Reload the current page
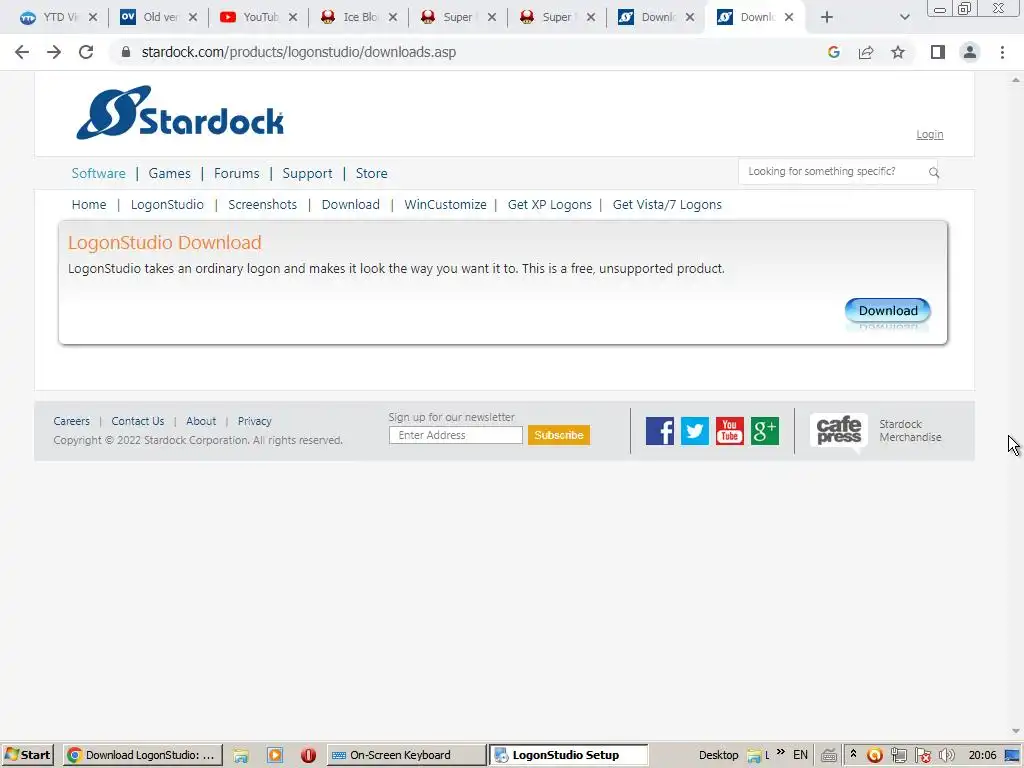 pos(86,52)
